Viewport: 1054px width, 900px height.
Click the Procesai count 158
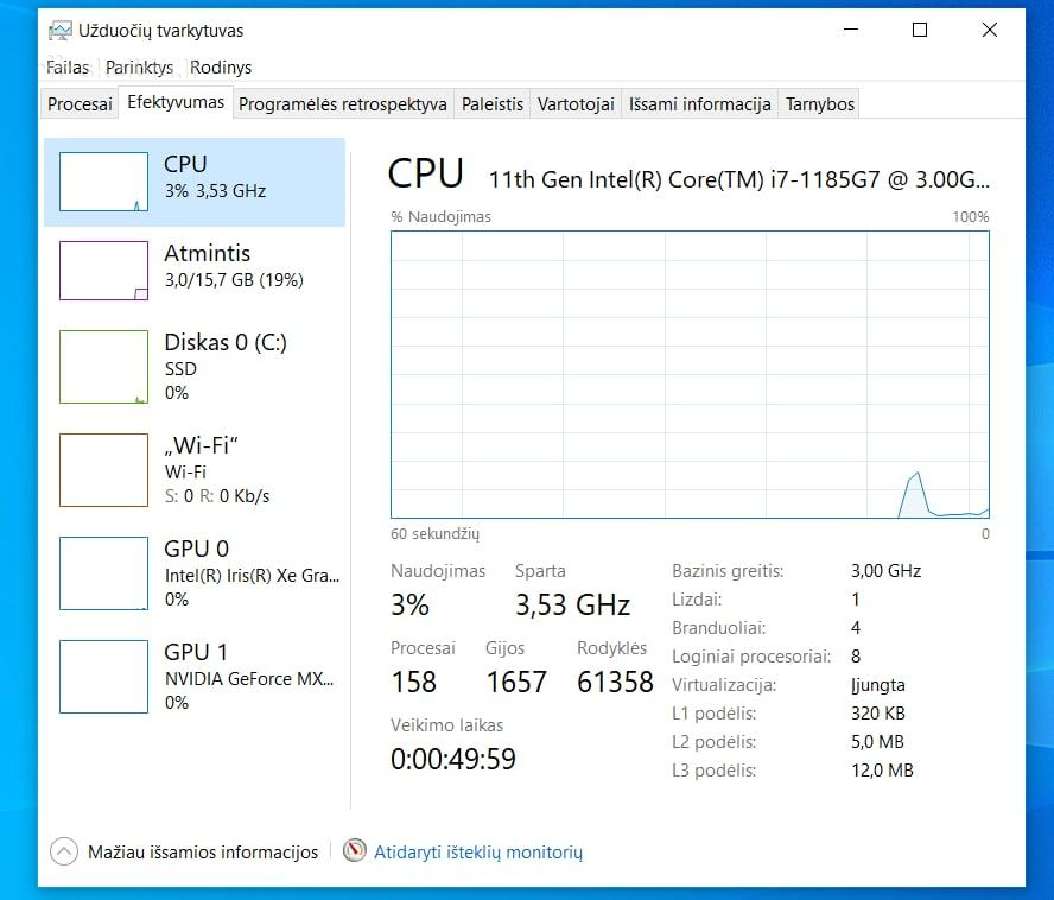click(x=414, y=682)
